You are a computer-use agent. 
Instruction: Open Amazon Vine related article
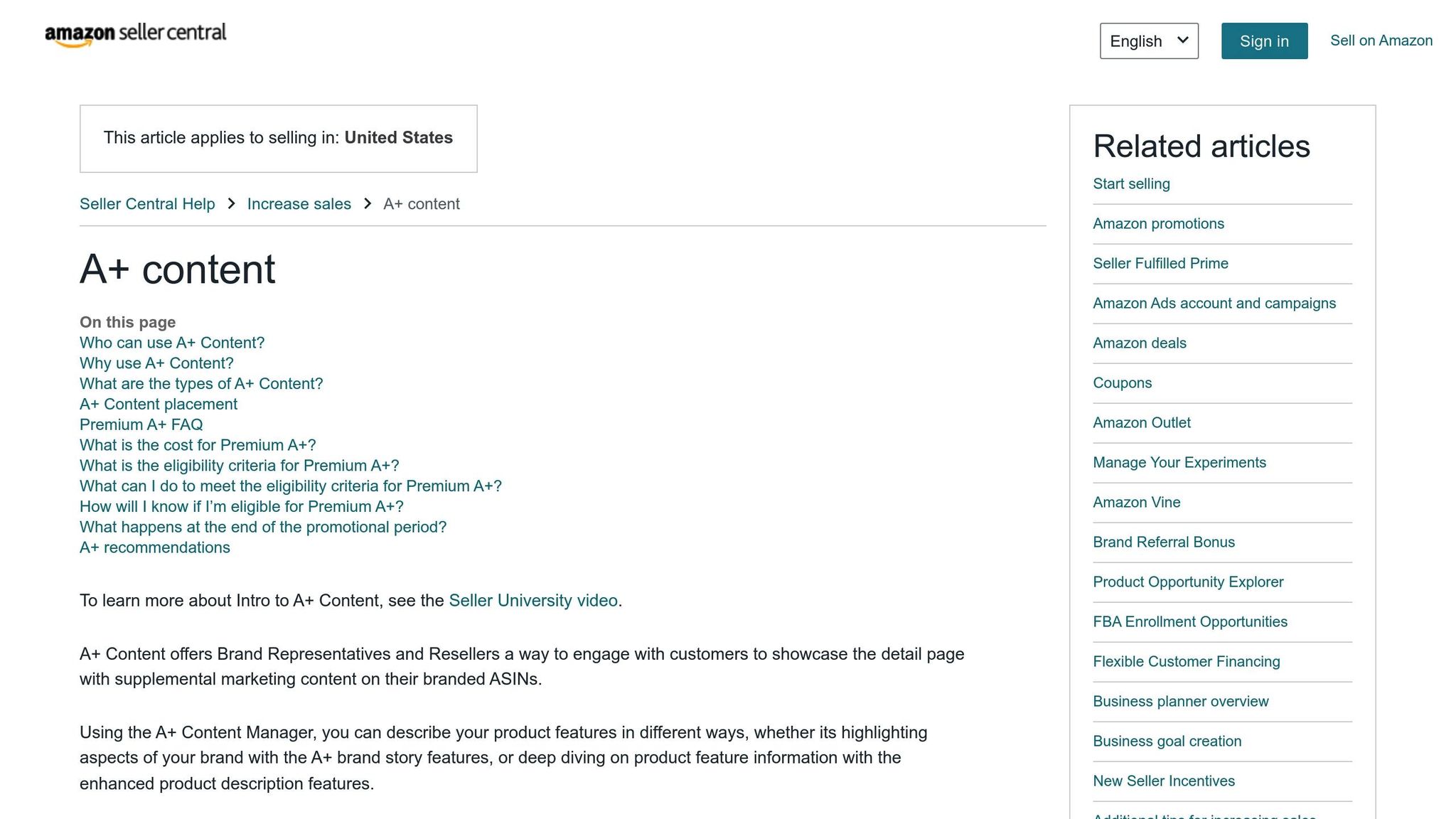click(x=1136, y=503)
